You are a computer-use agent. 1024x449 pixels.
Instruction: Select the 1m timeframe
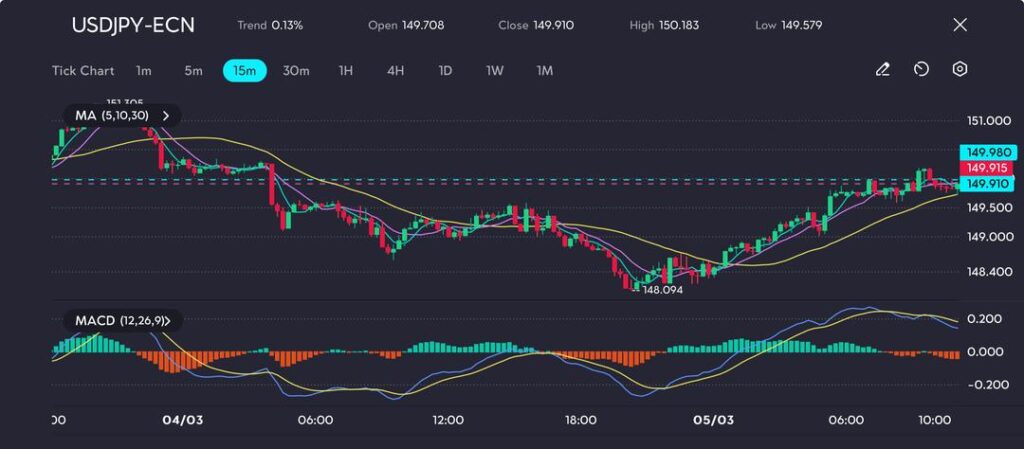click(x=144, y=71)
